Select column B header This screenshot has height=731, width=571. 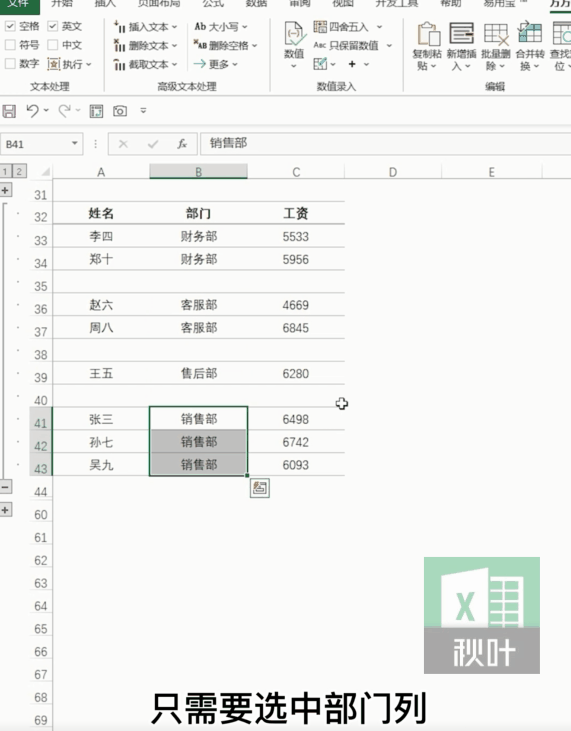coord(199,172)
